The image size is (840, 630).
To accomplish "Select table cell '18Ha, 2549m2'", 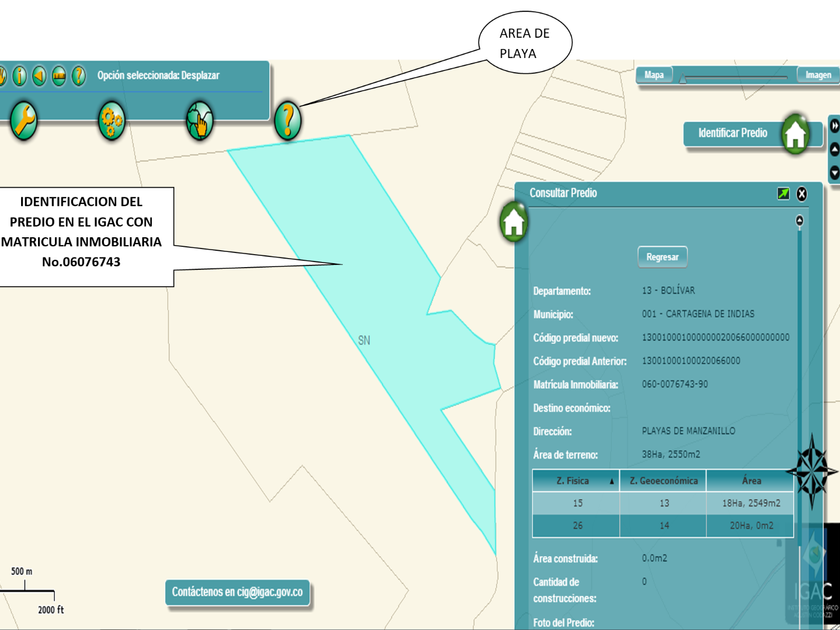I will tap(751, 503).
